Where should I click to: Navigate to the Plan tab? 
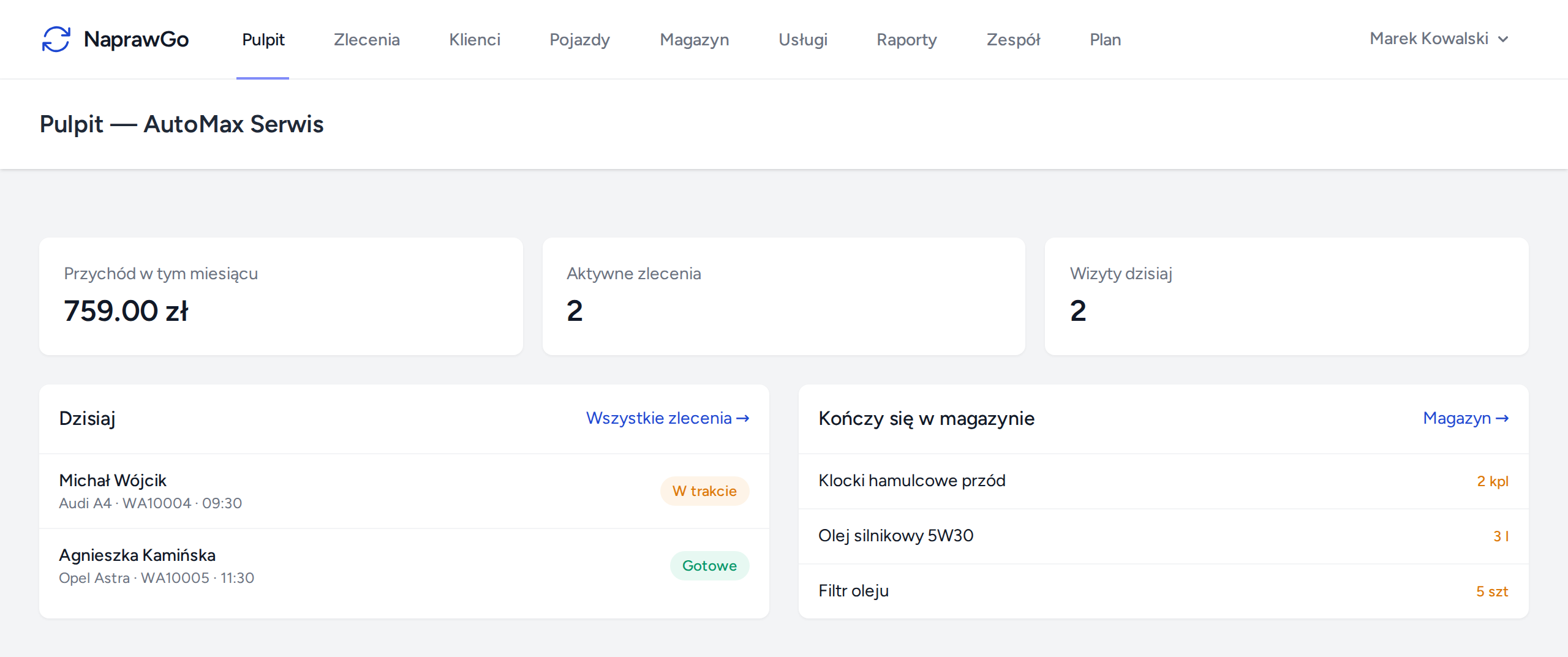point(1105,39)
